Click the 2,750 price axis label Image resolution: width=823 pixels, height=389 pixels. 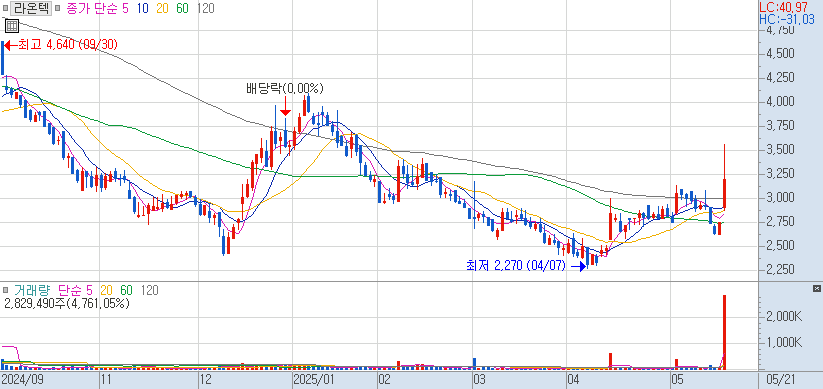(780, 222)
